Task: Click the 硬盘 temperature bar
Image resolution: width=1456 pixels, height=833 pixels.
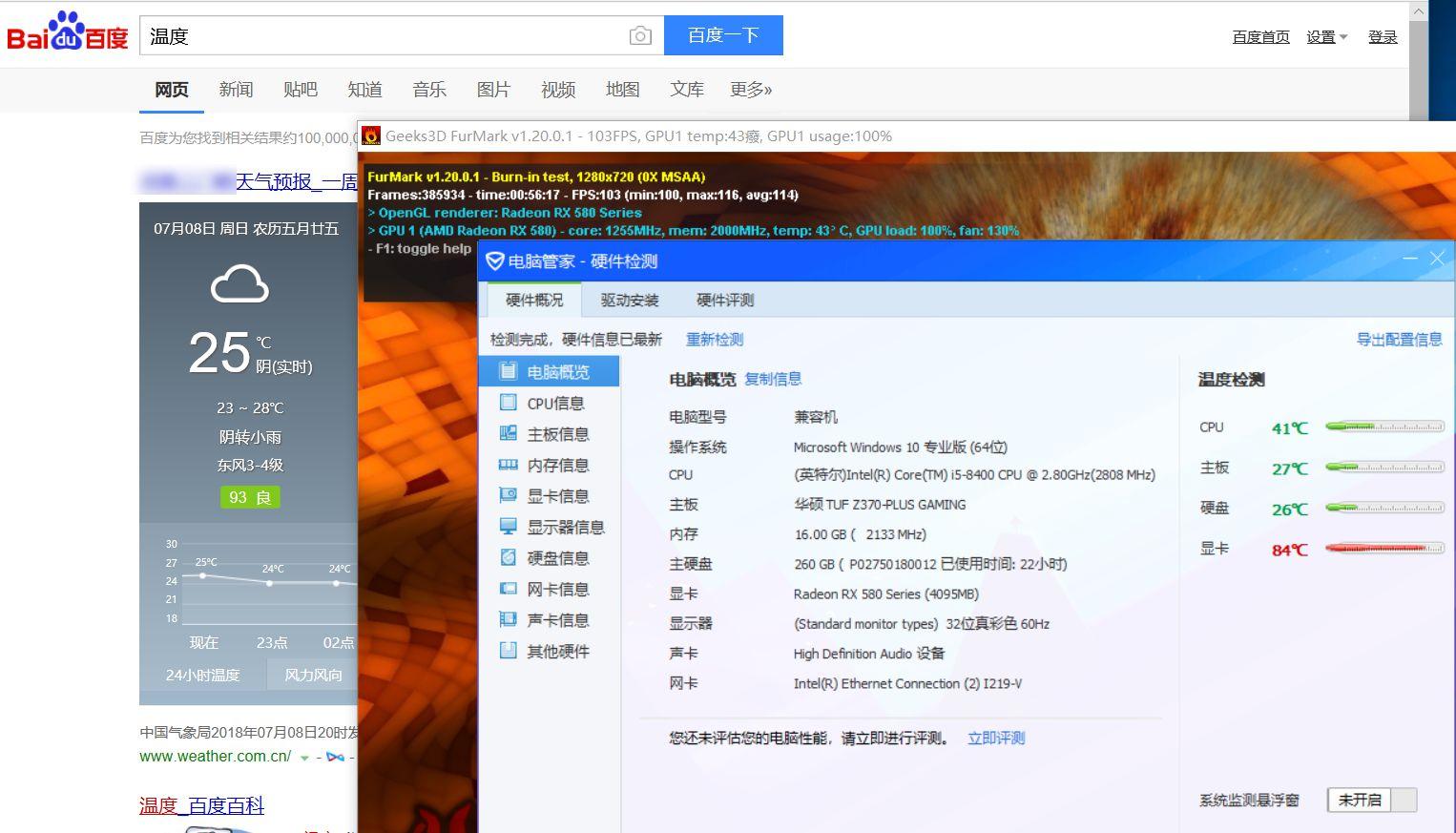Action: click(1384, 509)
